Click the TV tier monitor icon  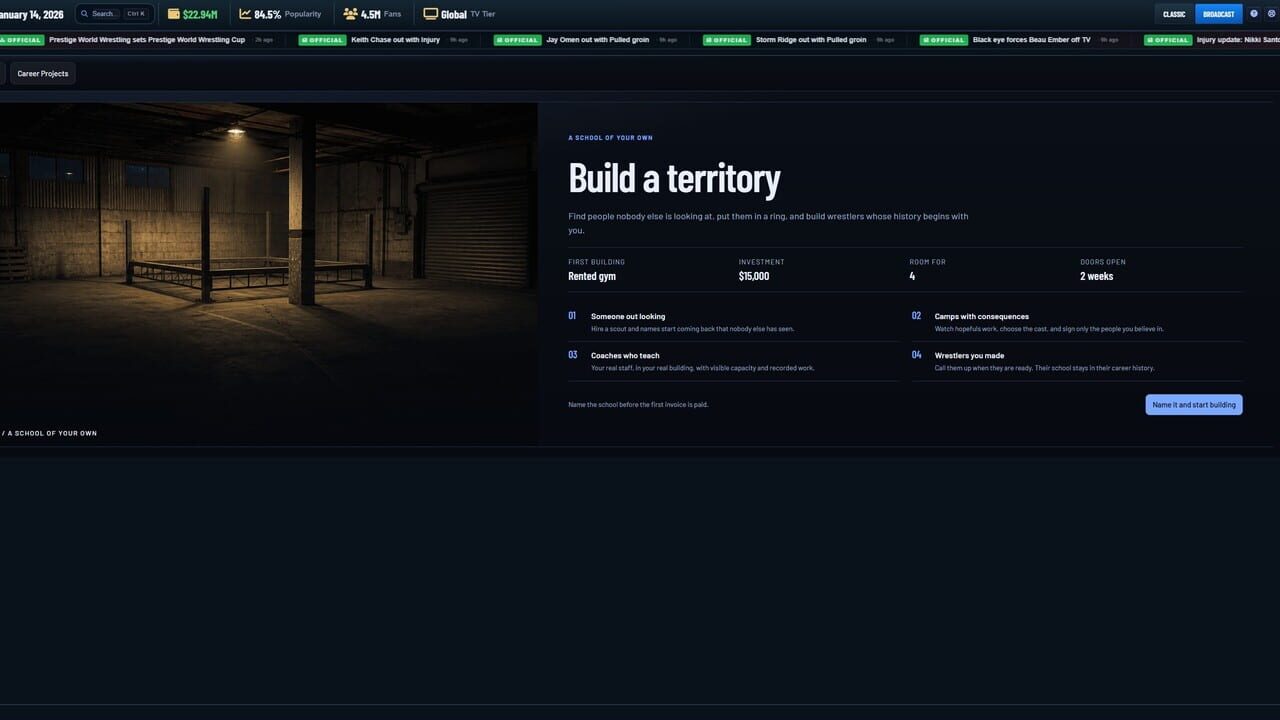point(431,14)
